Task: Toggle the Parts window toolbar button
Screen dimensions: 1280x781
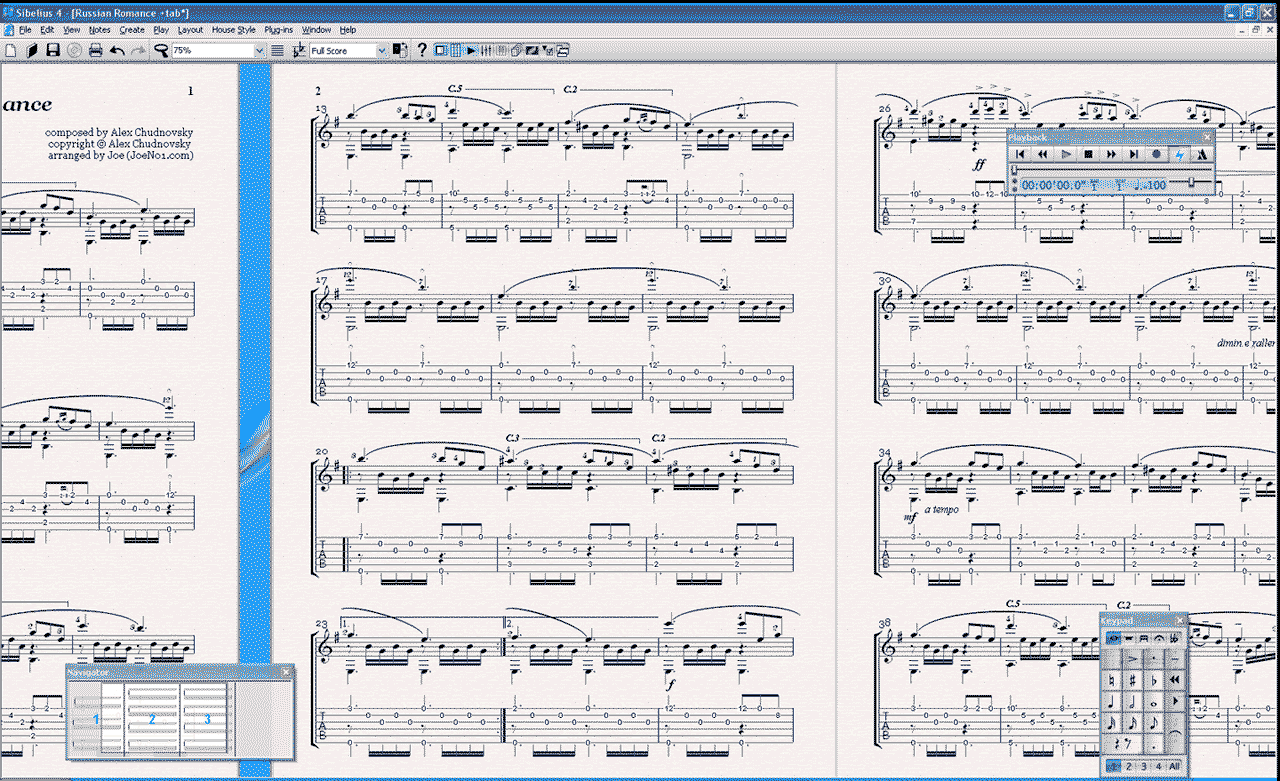Action: (516, 50)
